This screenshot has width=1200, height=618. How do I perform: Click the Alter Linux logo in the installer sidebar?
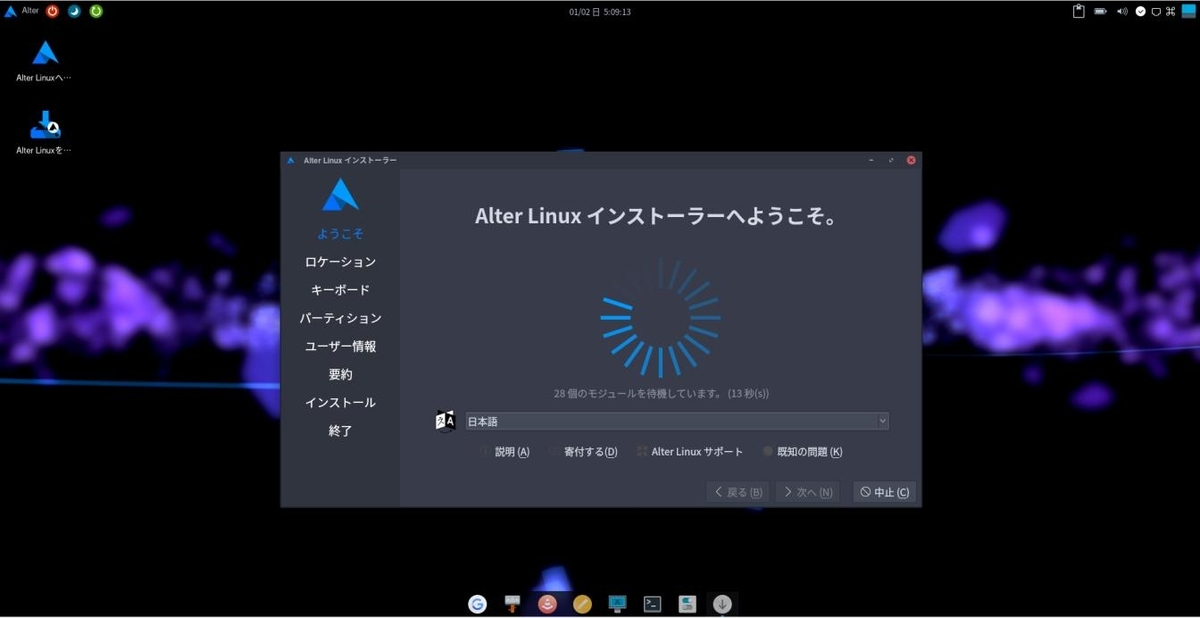coord(340,194)
